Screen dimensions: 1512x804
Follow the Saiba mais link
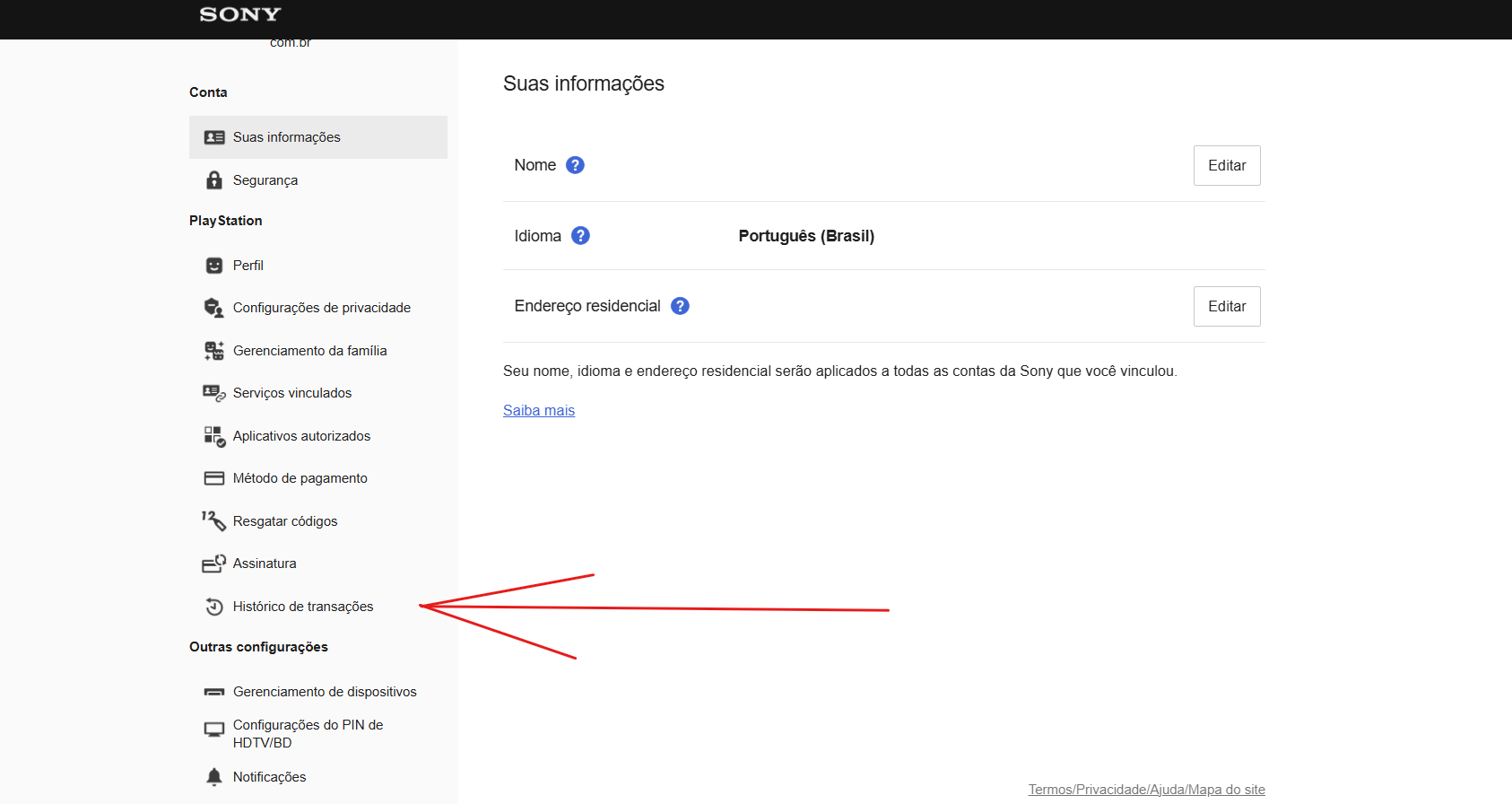(539, 410)
